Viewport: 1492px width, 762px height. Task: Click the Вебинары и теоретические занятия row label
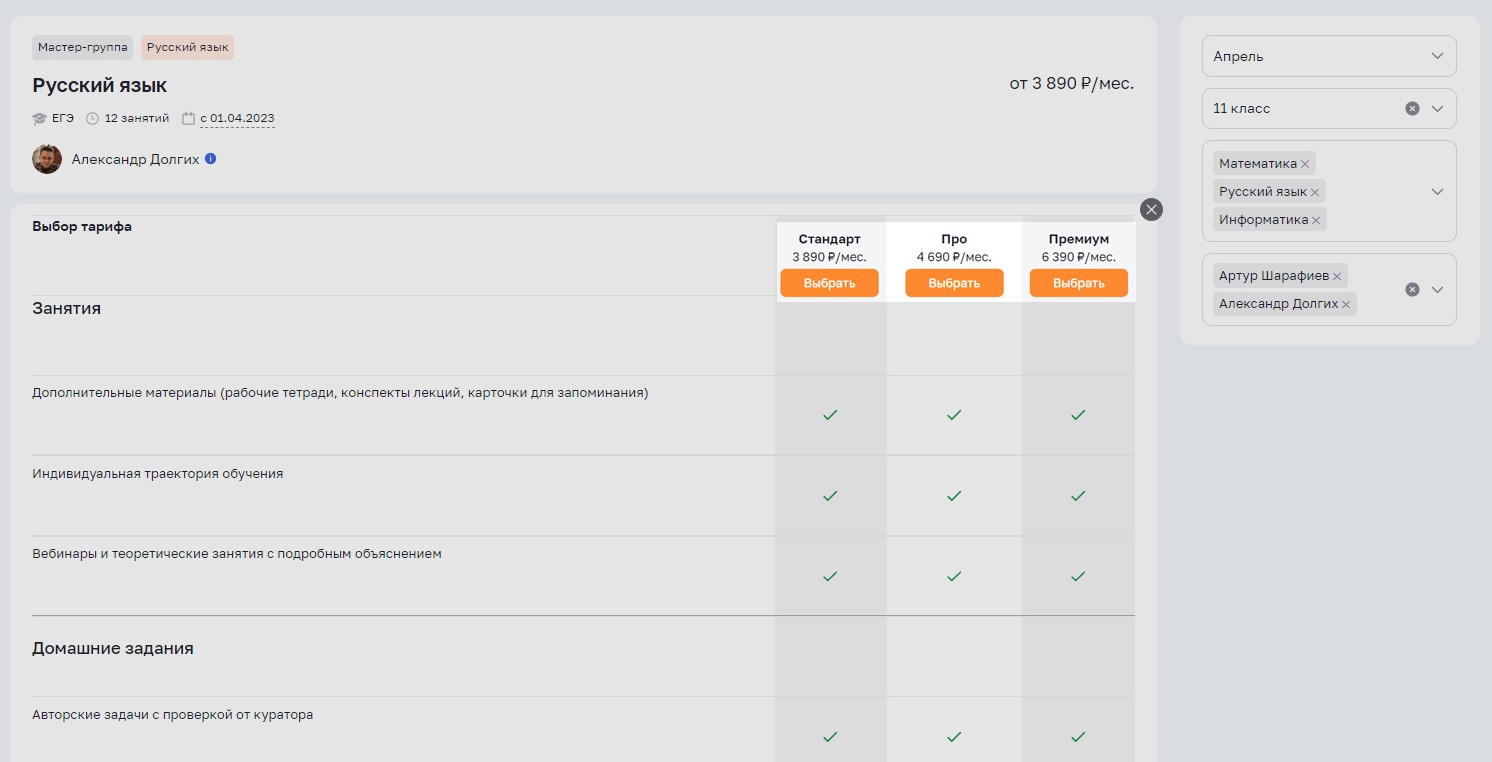tap(236, 553)
